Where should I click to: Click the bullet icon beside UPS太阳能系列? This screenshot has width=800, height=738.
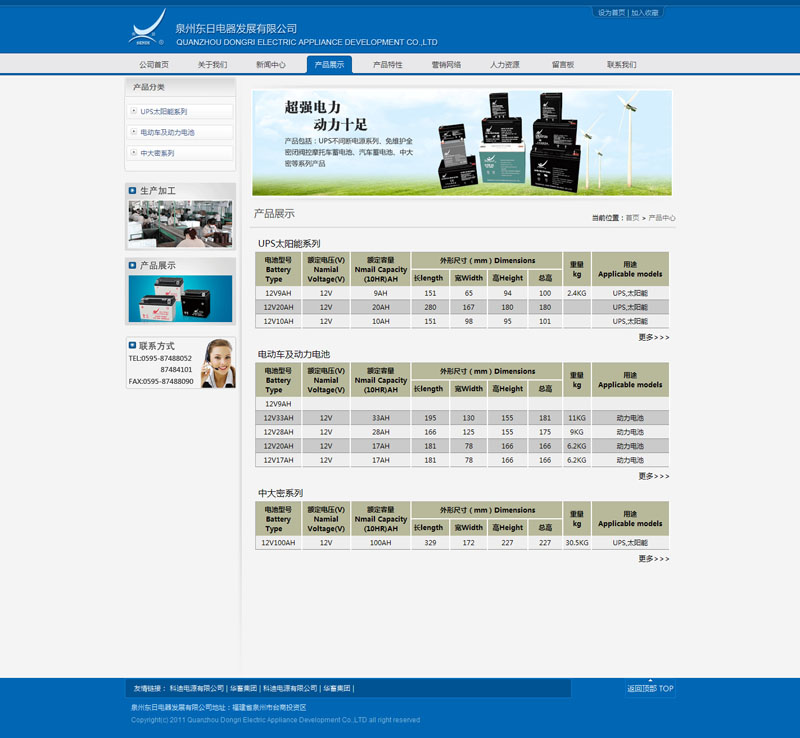(134, 111)
